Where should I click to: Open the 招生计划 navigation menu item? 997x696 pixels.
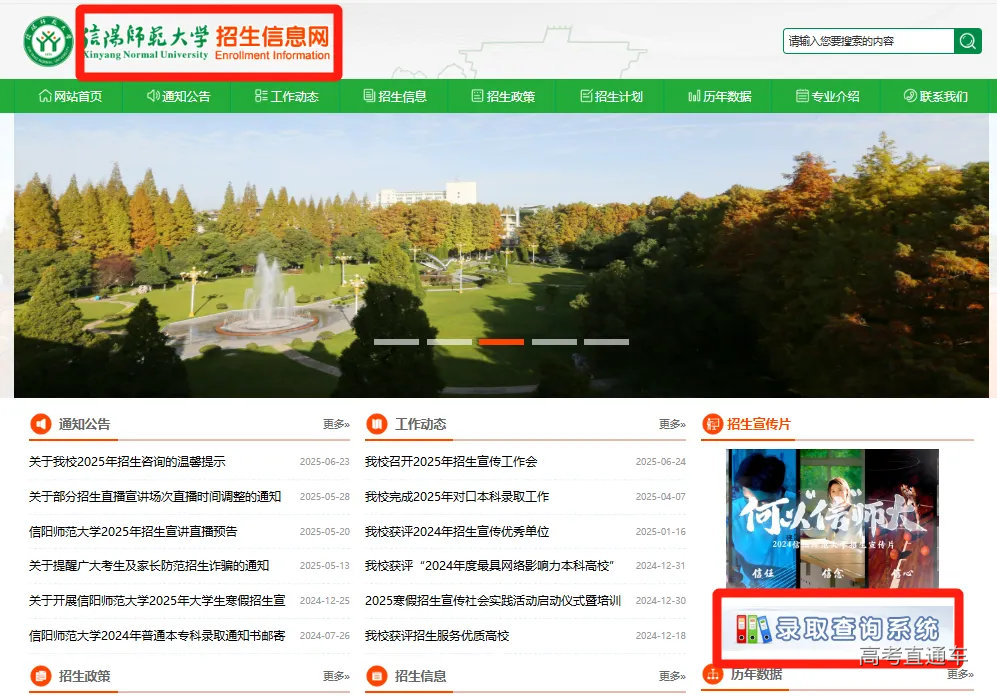coord(610,96)
